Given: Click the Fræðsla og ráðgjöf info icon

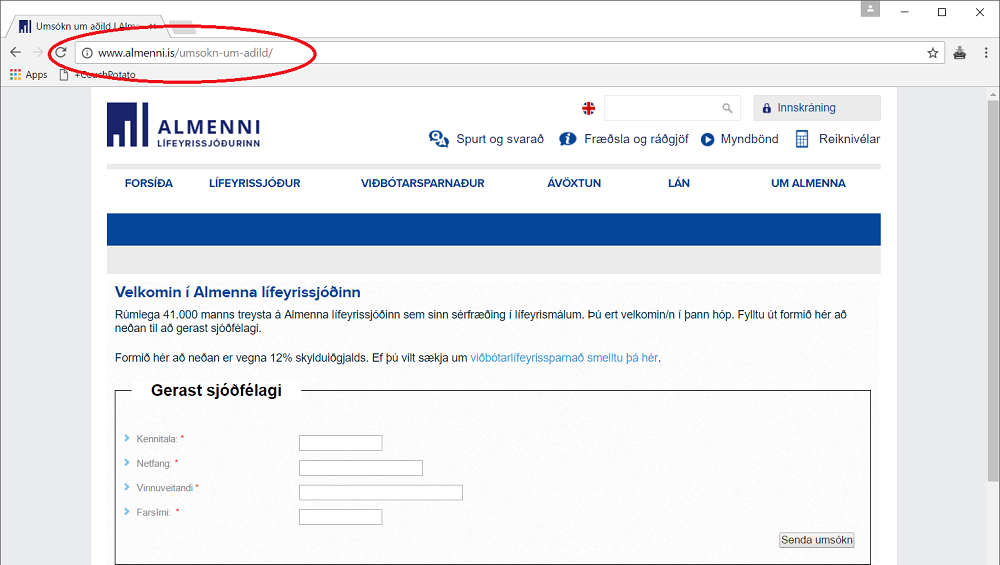Looking at the screenshot, I should pyautogui.click(x=568, y=138).
